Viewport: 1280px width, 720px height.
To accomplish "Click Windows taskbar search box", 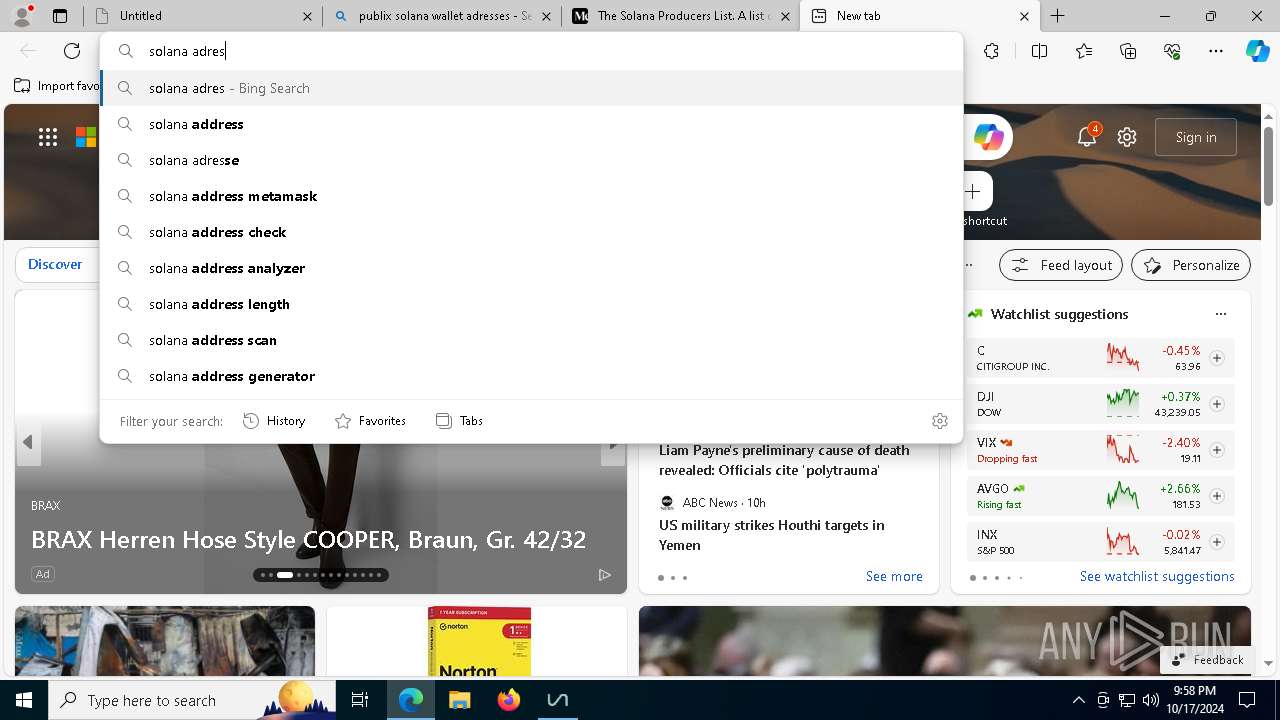I will tap(192, 700).
